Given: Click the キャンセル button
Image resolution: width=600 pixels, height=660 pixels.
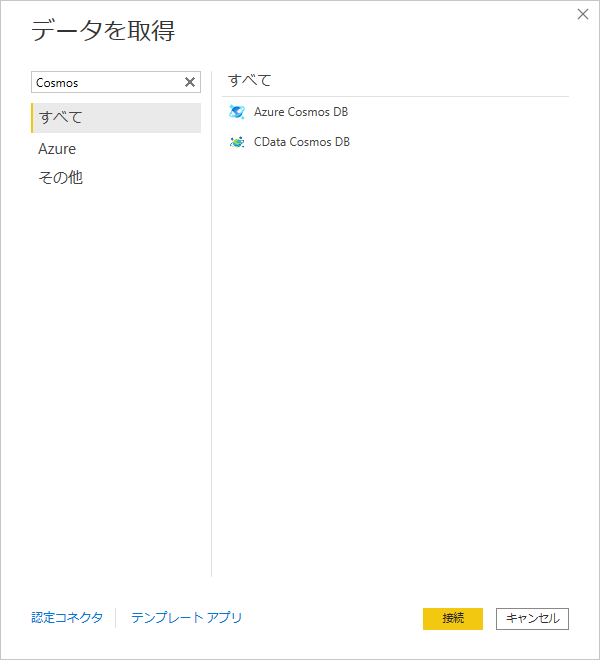Looking at the screenshot, I should 532,619.
